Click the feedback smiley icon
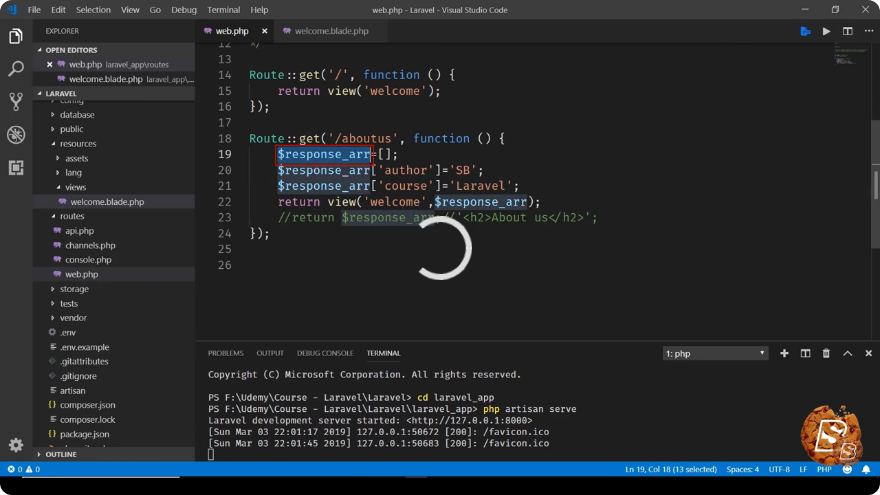The height and width of the screenshot is (495, 880). [x=847, y=469]
